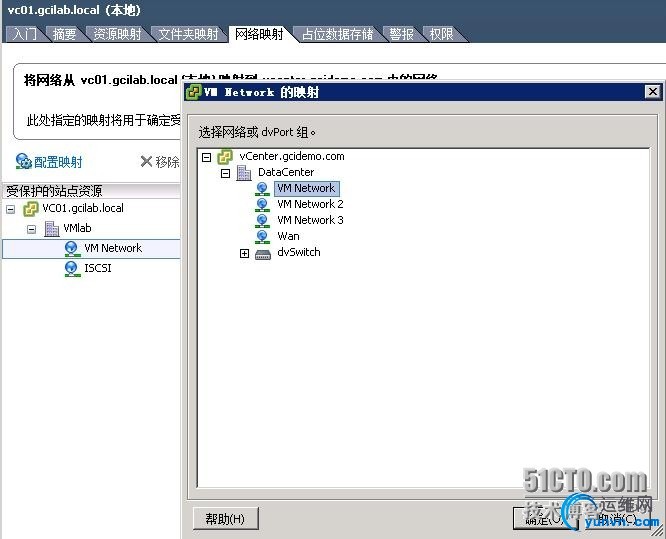The height and width of the screenshot is (539, 666).
Task: Collapse the VMlab datacenter node
Action: pos(31,229)
